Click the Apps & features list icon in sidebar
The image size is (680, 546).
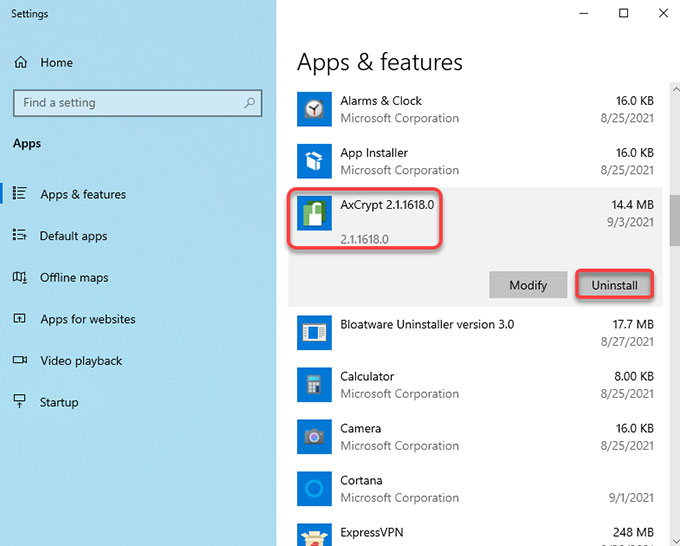[x=20, y=193]
